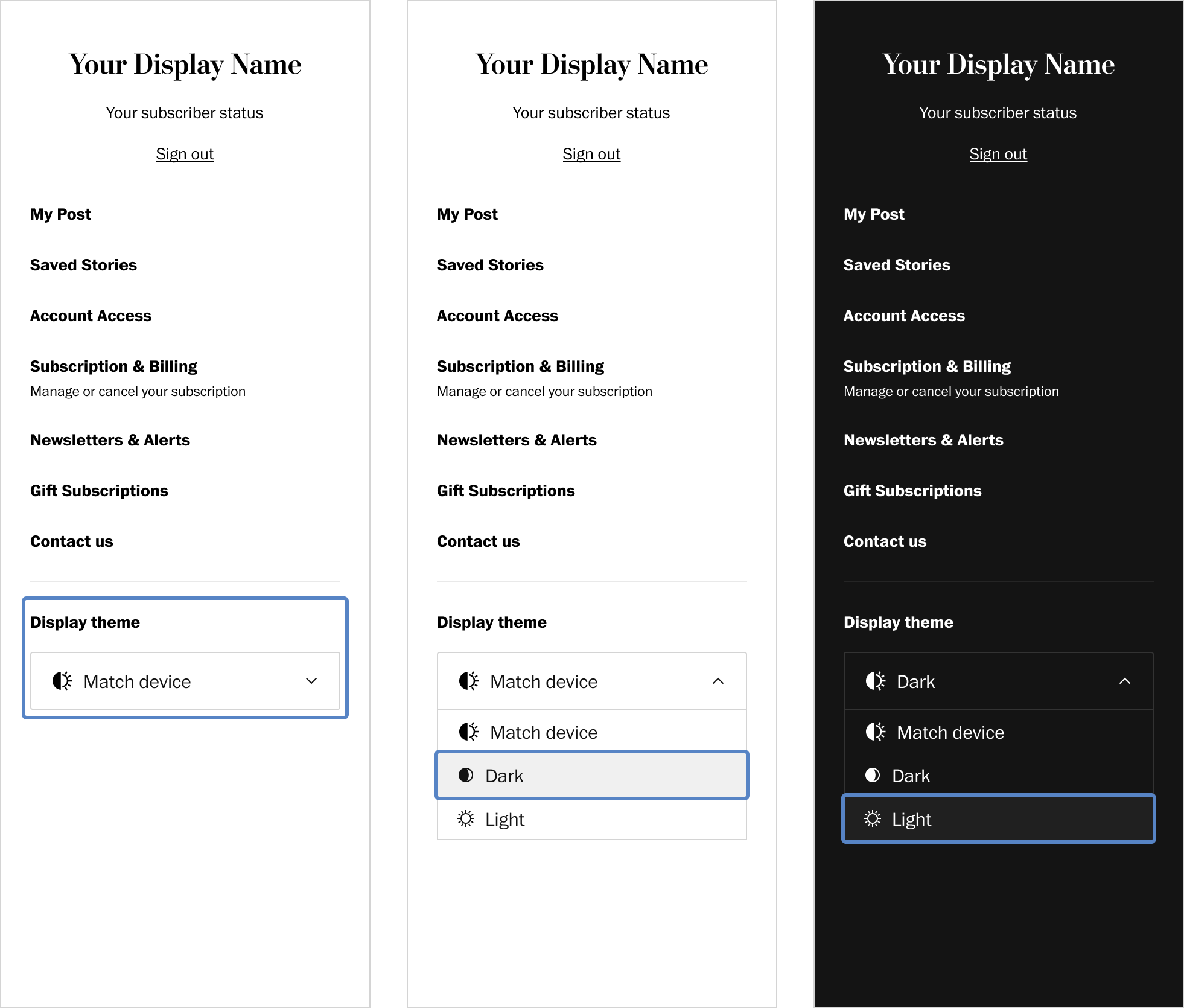
Task: Click the Match device icon in the white expanded options list
Action: coord(469,732)
